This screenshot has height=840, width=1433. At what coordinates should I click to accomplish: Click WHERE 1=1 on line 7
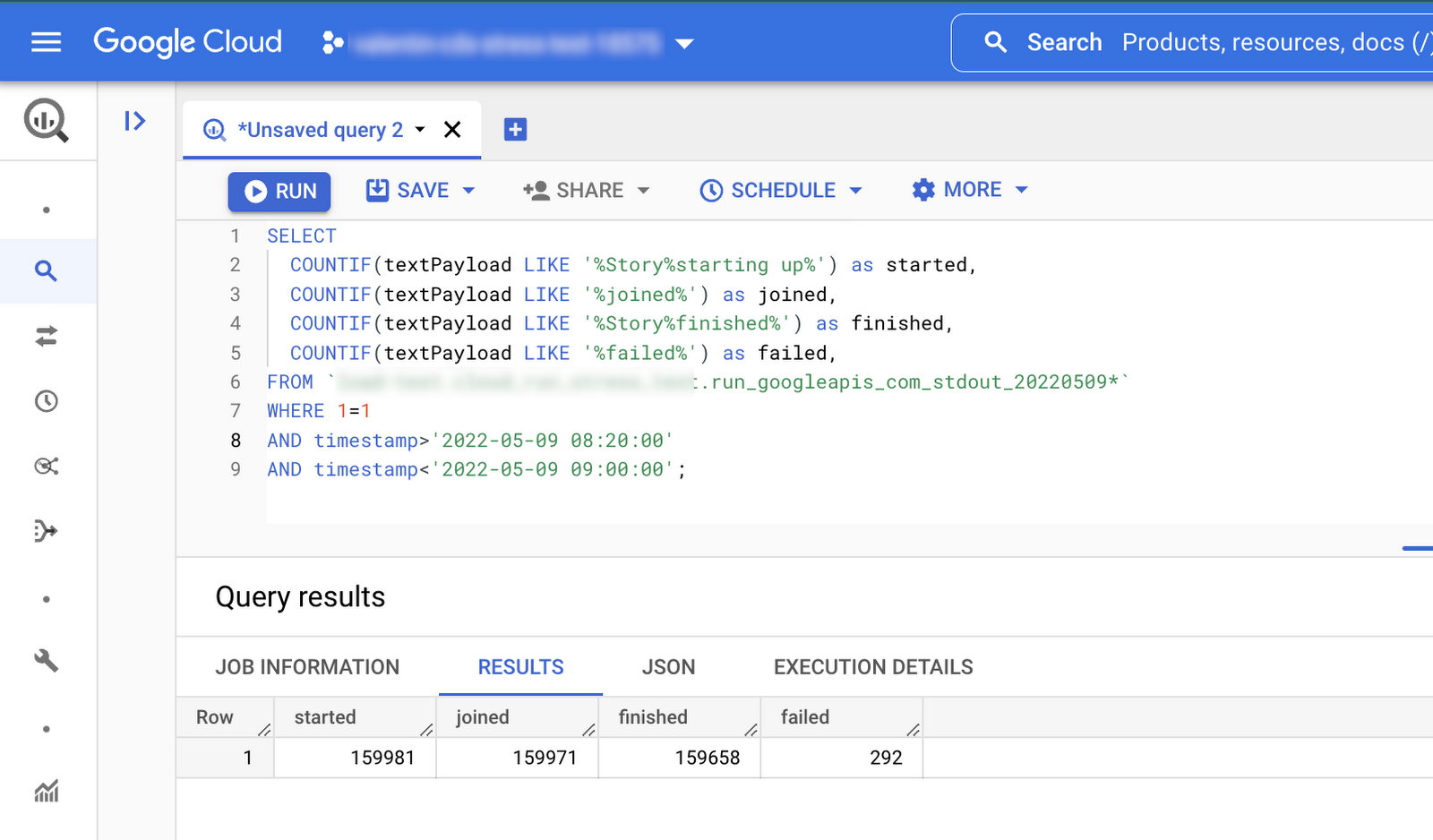pyautogui.click(x=319, y=411)
